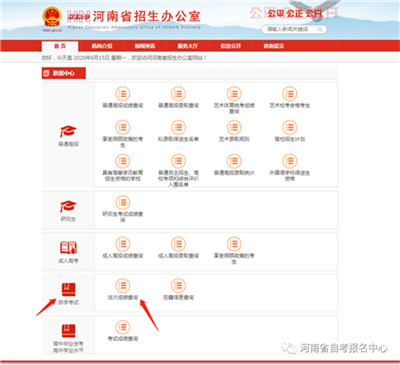Select the 普通高招 category label
Viewport: 400px width, 365px height.
click(x=68, y=144)
